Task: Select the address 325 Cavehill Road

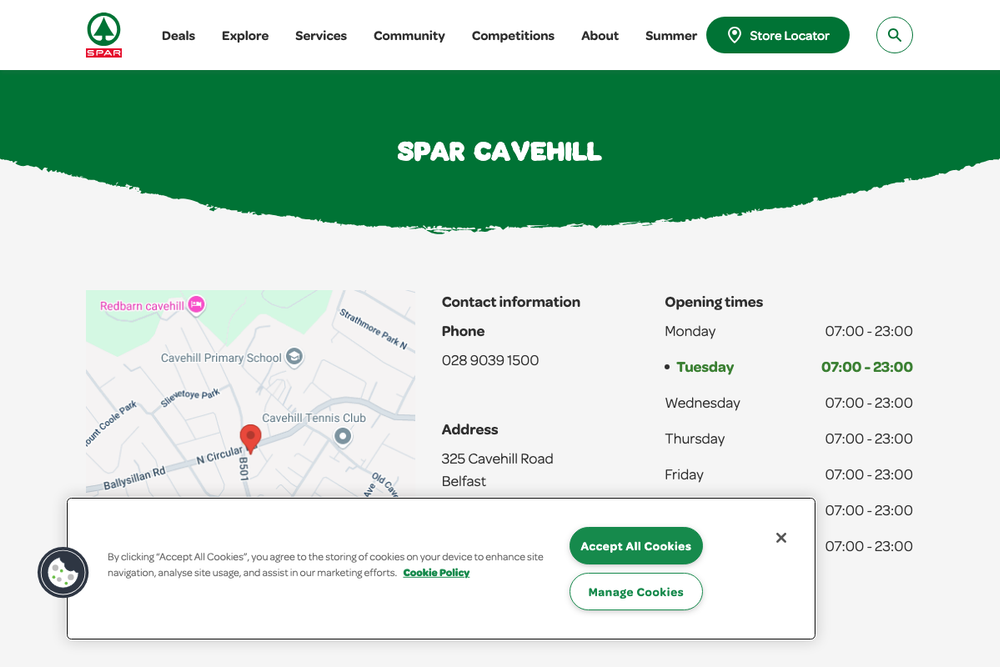Action: (x=497, y=458)
